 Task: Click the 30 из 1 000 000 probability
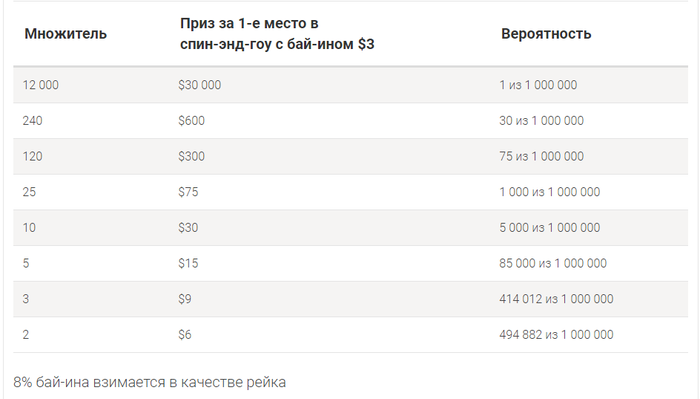click(542, 121)
